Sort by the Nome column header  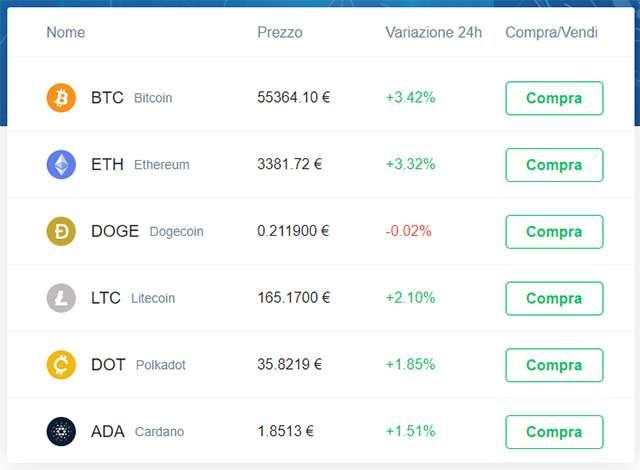click(66, 32)
